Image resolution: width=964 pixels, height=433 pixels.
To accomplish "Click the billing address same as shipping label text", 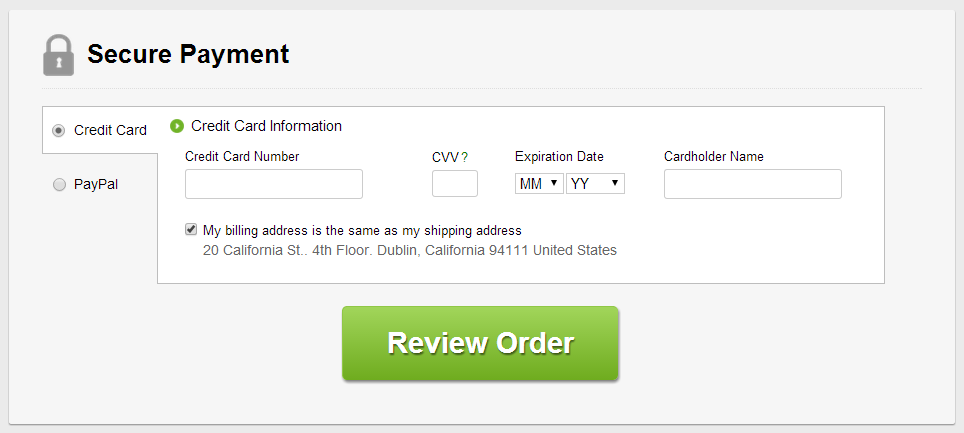I will [362, 231].
